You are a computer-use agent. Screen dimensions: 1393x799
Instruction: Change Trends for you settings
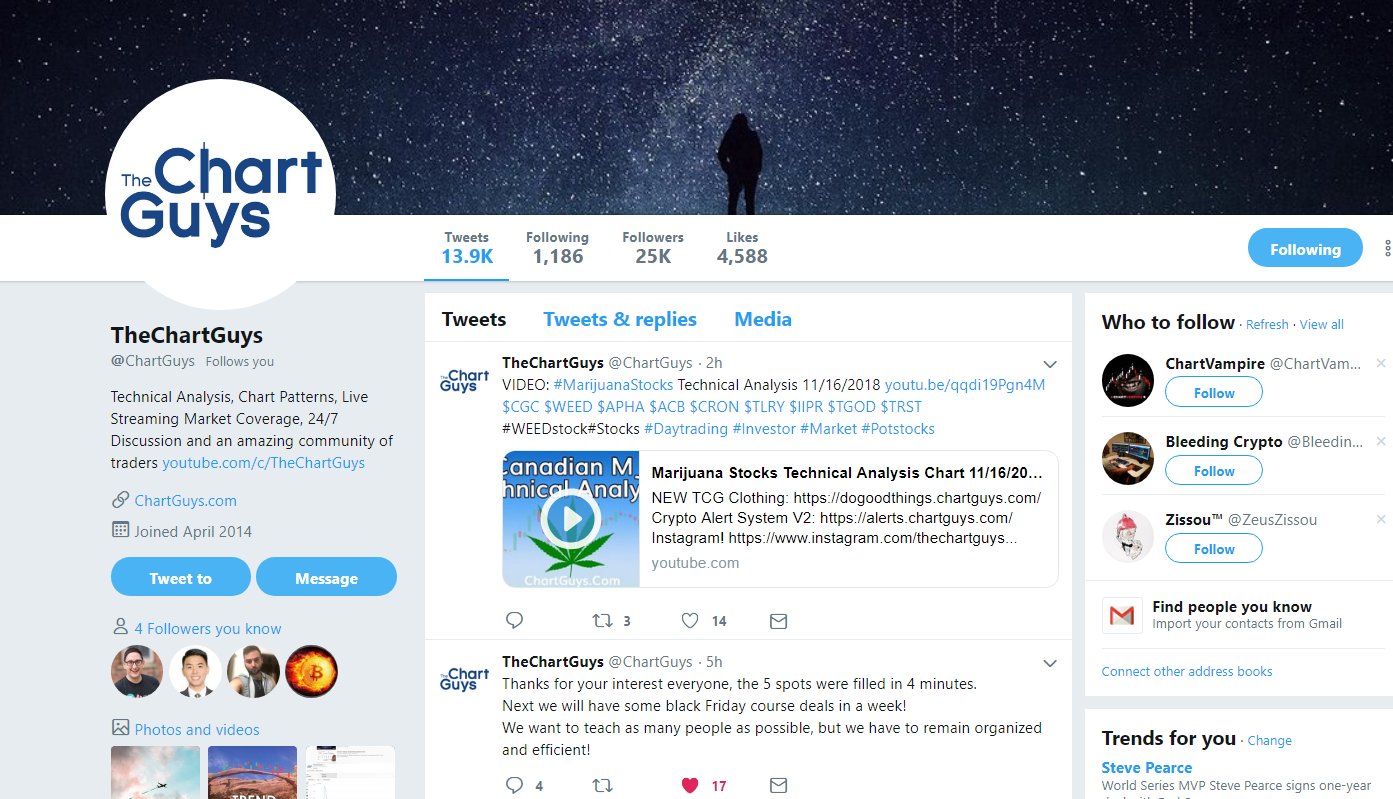click(x=1270, y=741)
